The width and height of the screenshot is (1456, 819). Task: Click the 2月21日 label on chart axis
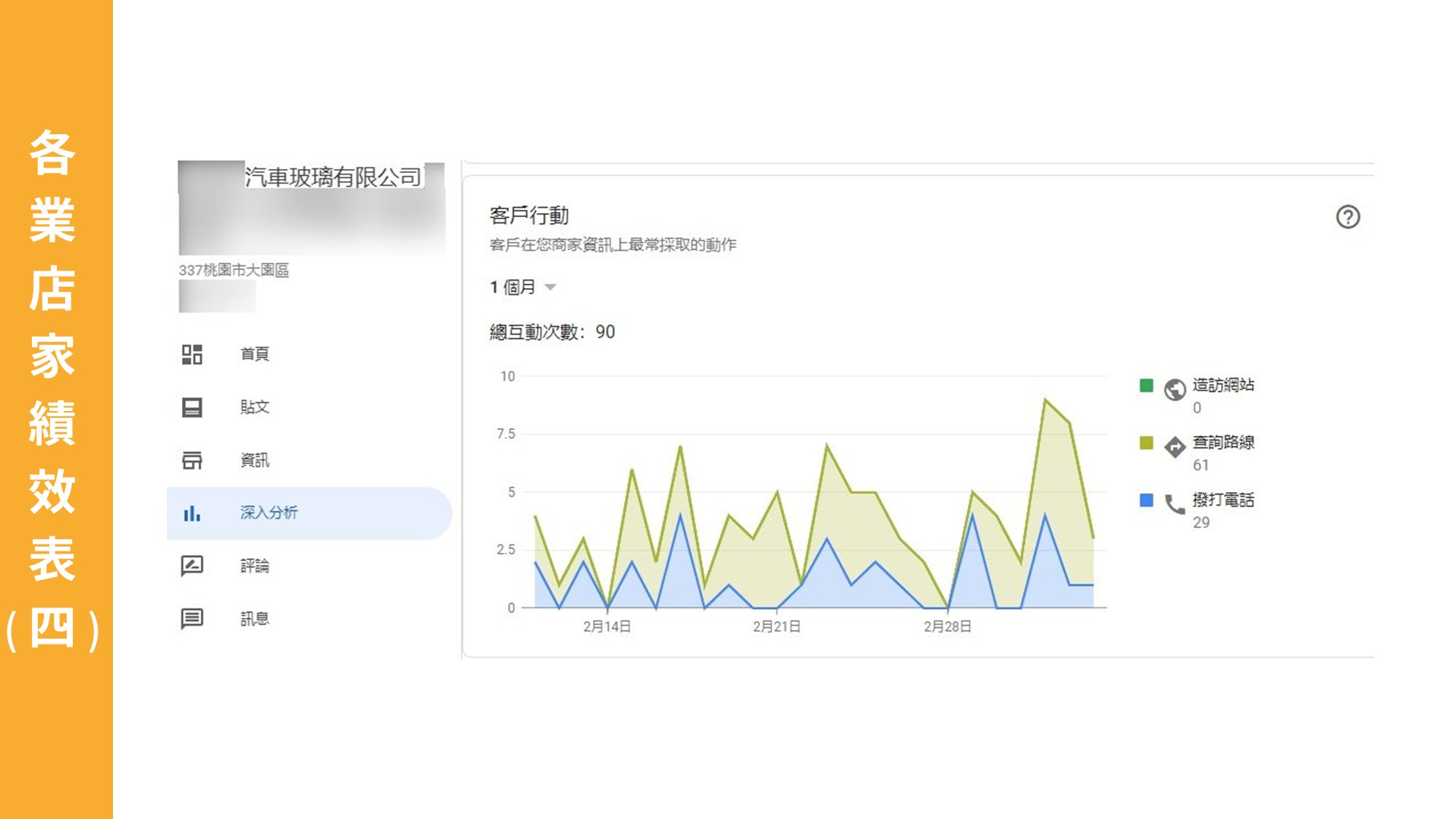coord(777,626)
